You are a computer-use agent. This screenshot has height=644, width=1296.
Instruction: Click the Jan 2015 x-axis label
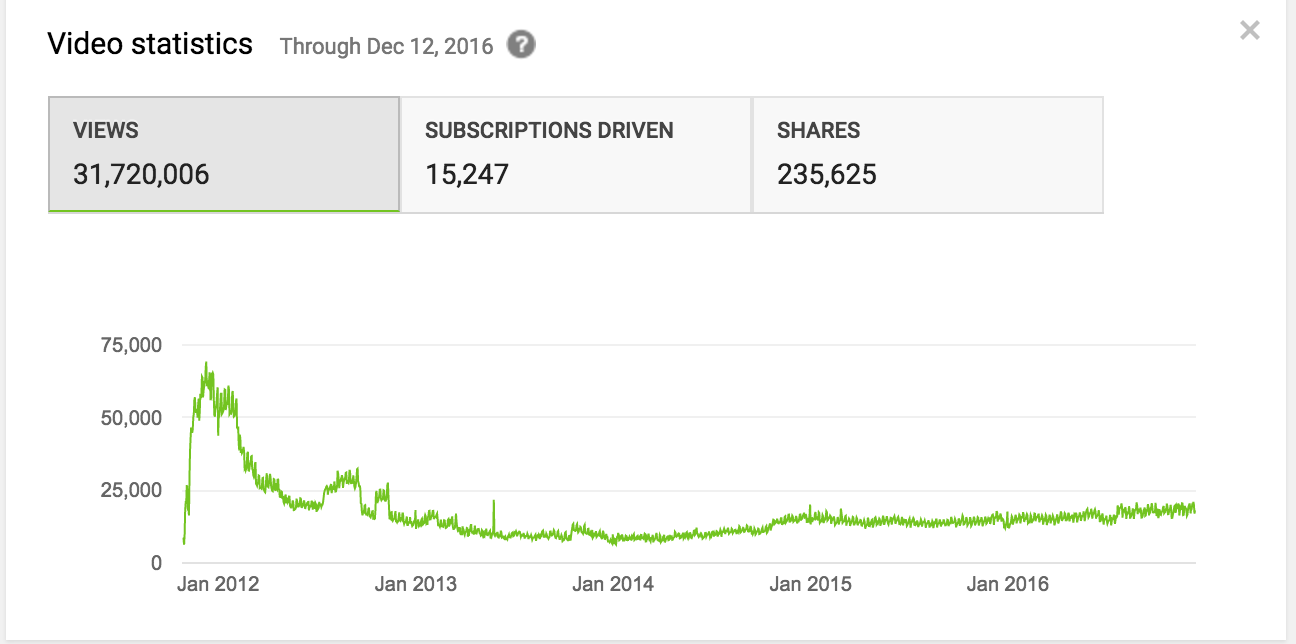pyautogui.click(x=810, y=584)
